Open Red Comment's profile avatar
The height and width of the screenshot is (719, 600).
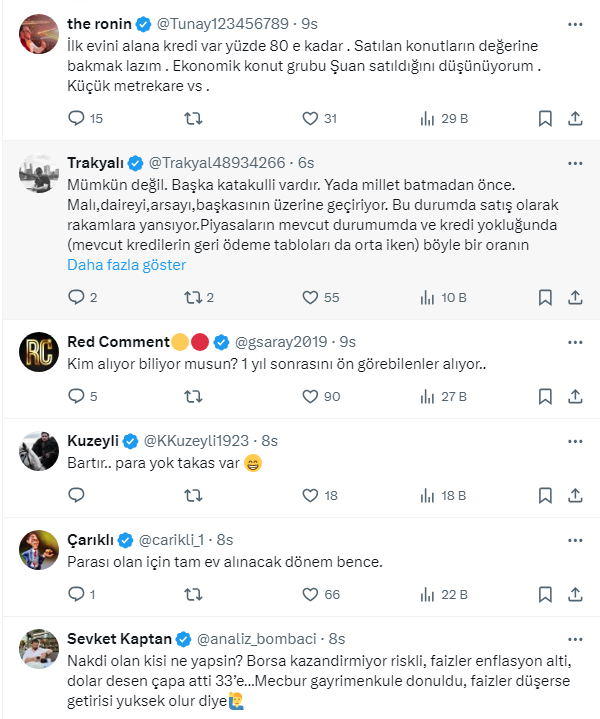pyautogui.click(x=39, y=352)
